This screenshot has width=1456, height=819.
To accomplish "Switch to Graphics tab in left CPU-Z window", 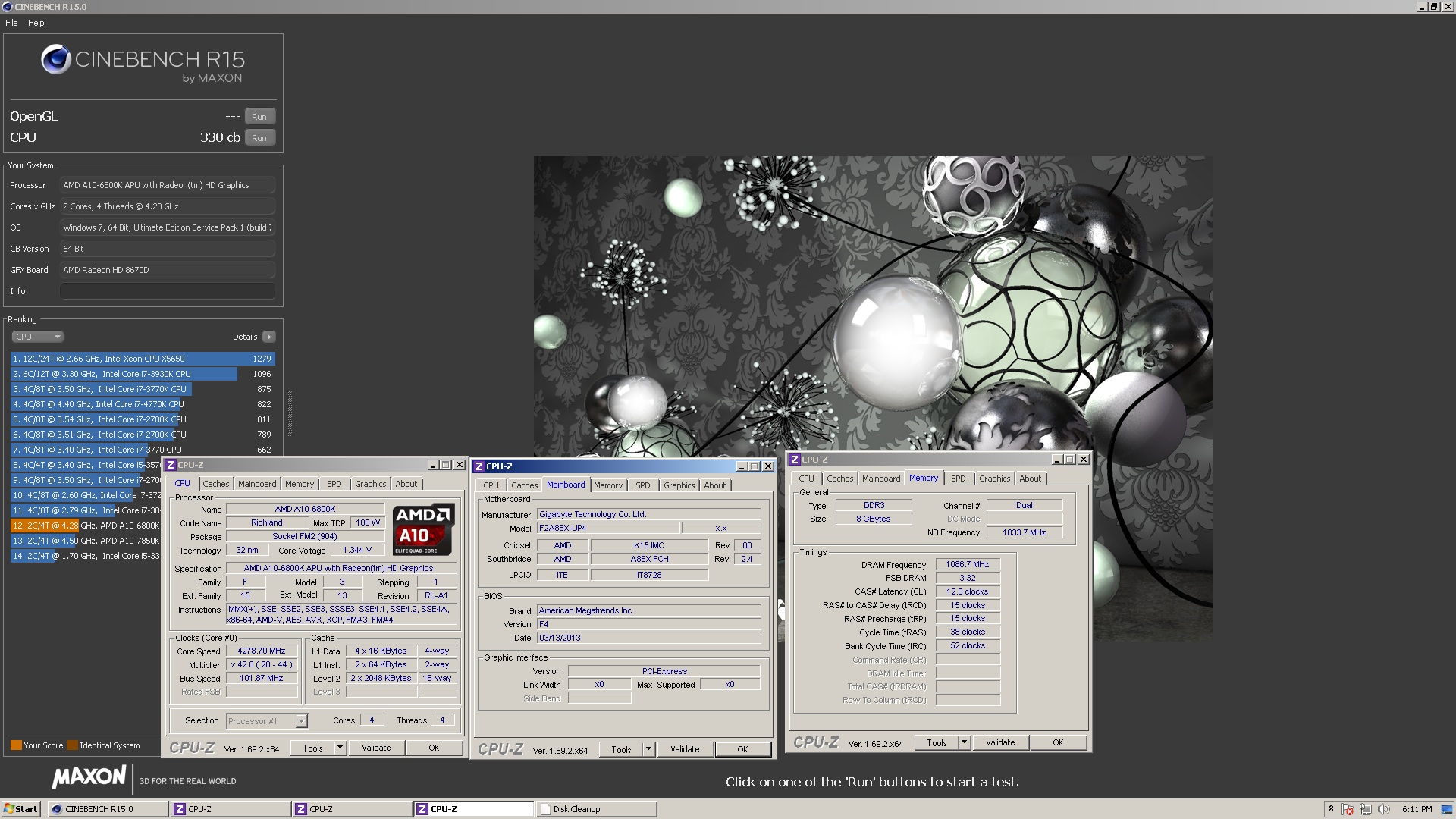I will point(371,484).
